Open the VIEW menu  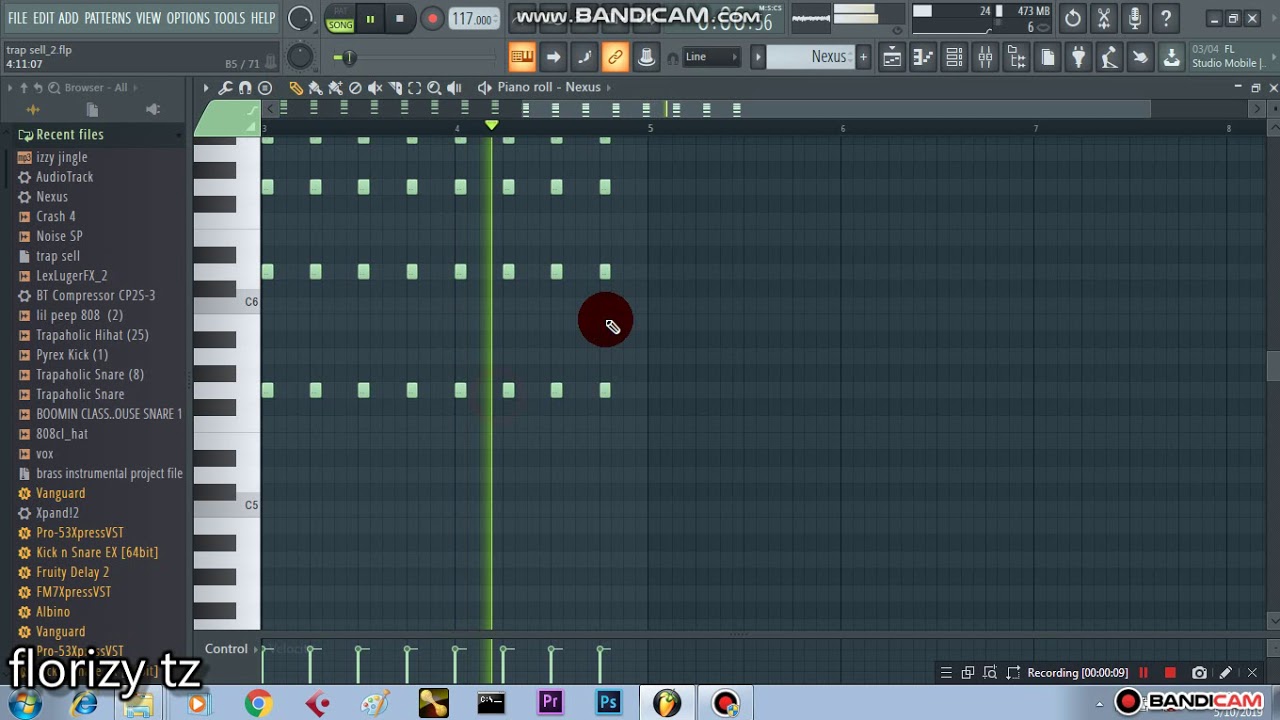[x=148, y=18]
